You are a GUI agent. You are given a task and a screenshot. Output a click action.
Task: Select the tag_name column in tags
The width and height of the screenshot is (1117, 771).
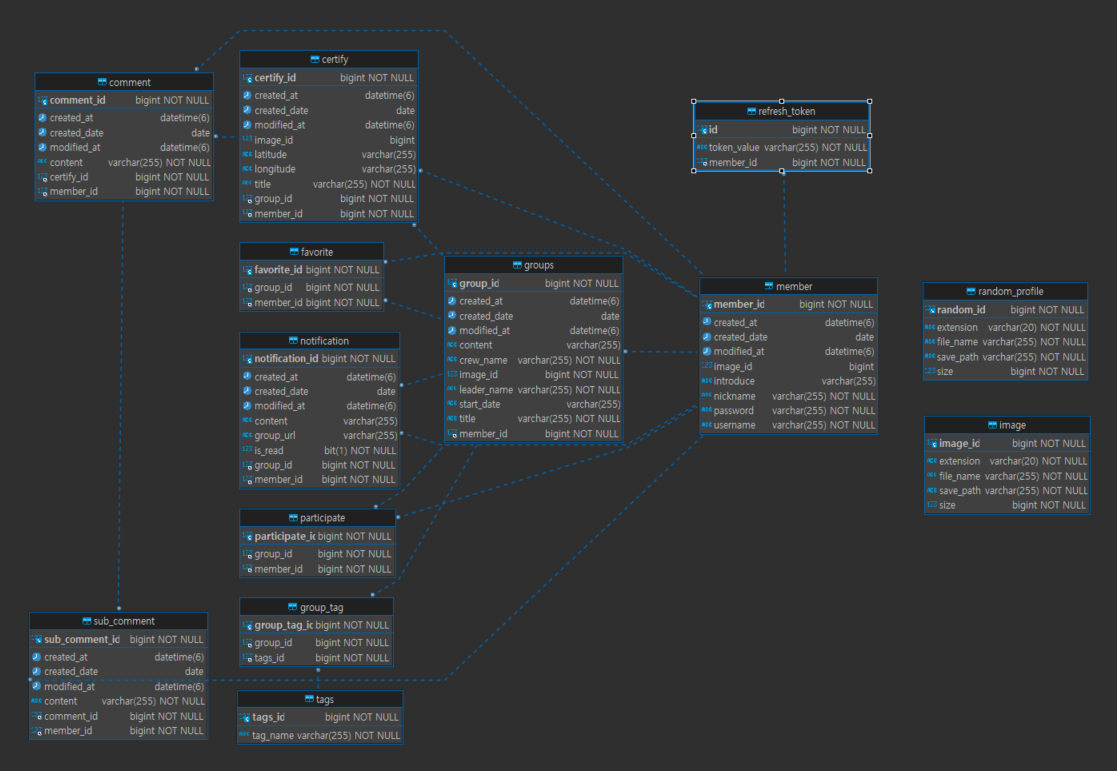click(x=320, y=735)
